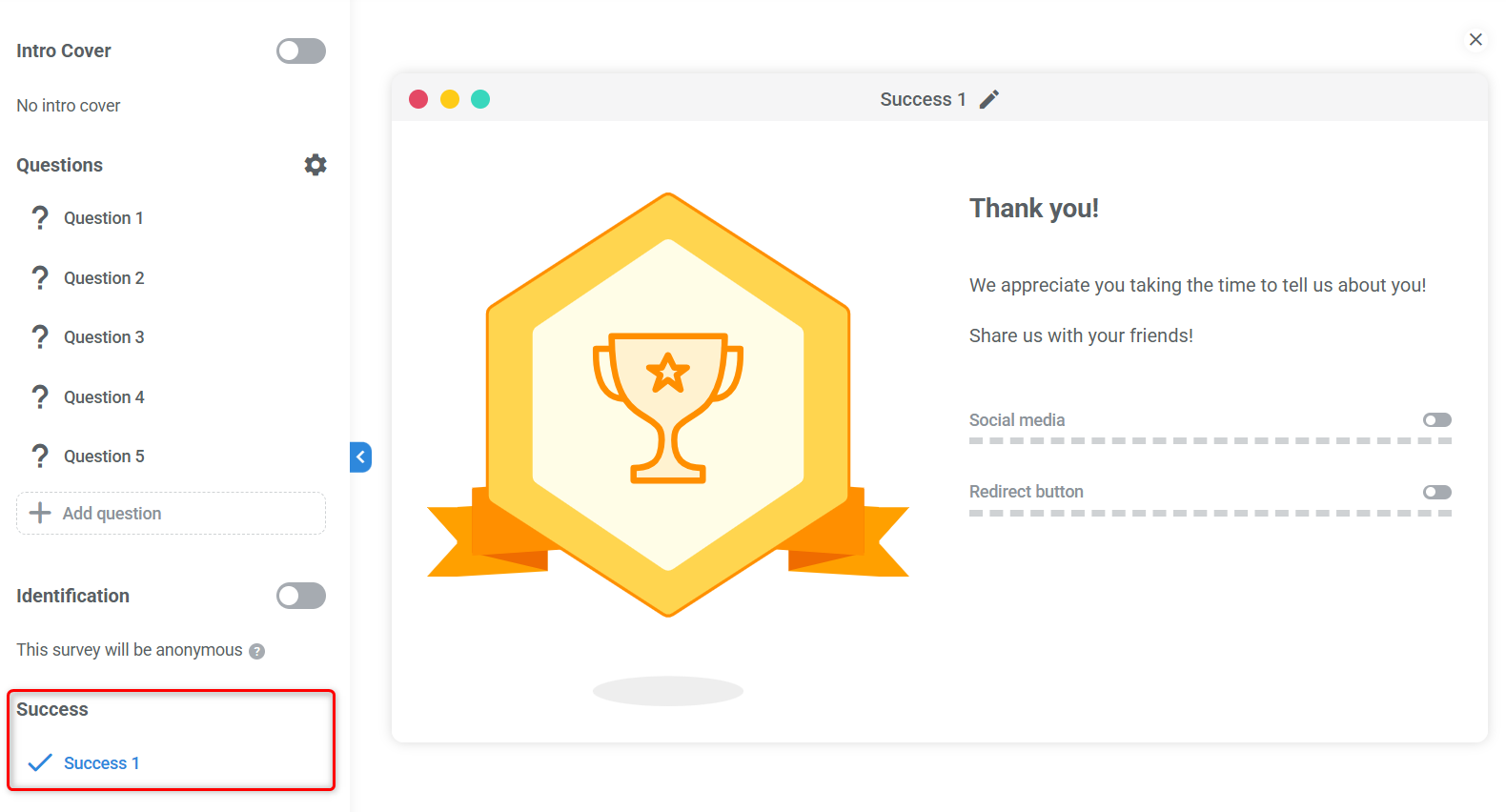This screenshot has height=812, width=1506.
Task: Close the success page preview dialog
Action: click(x=1475, y=39)
